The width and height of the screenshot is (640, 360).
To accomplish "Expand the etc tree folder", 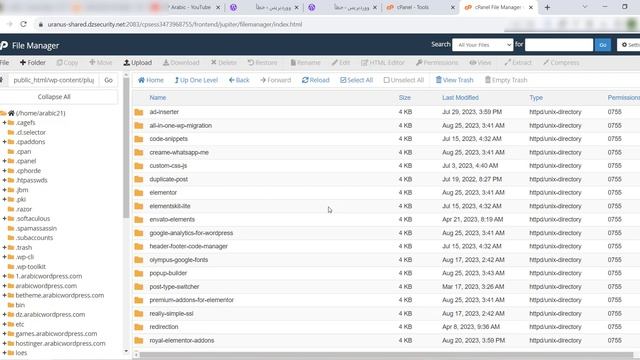I will coord(4,324).
